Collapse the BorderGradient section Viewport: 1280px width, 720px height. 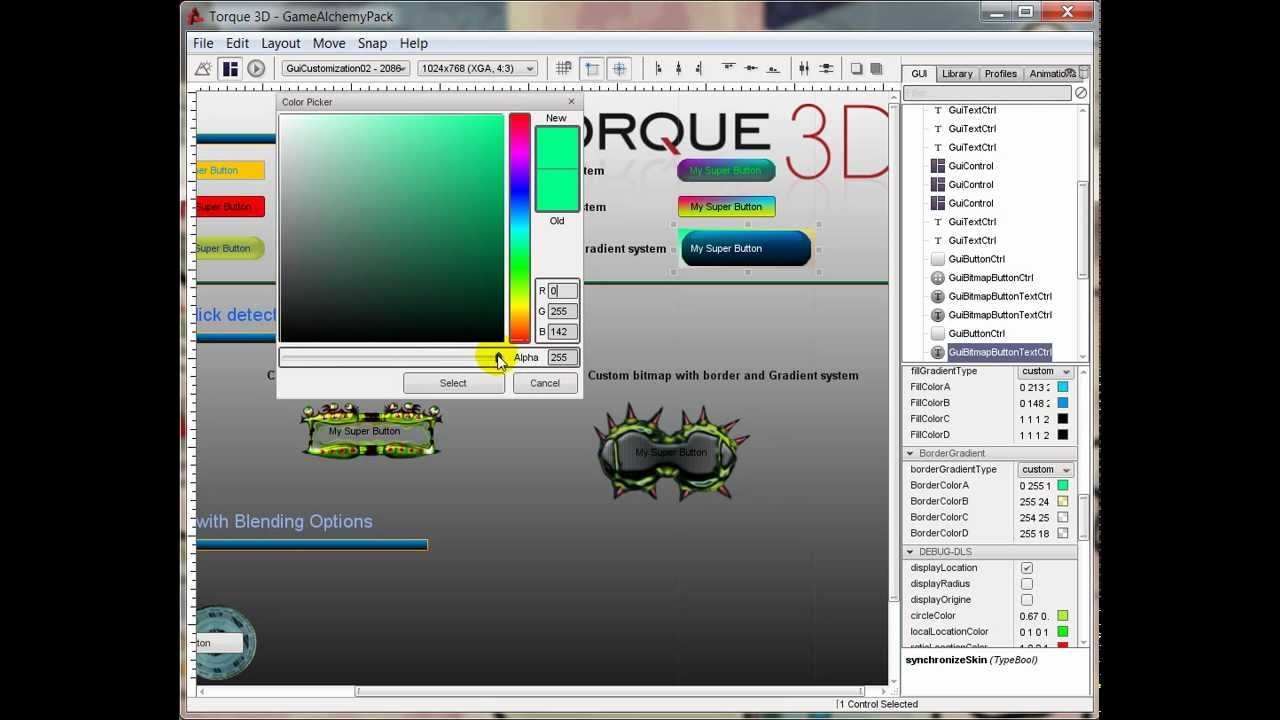tap(910, 453)
